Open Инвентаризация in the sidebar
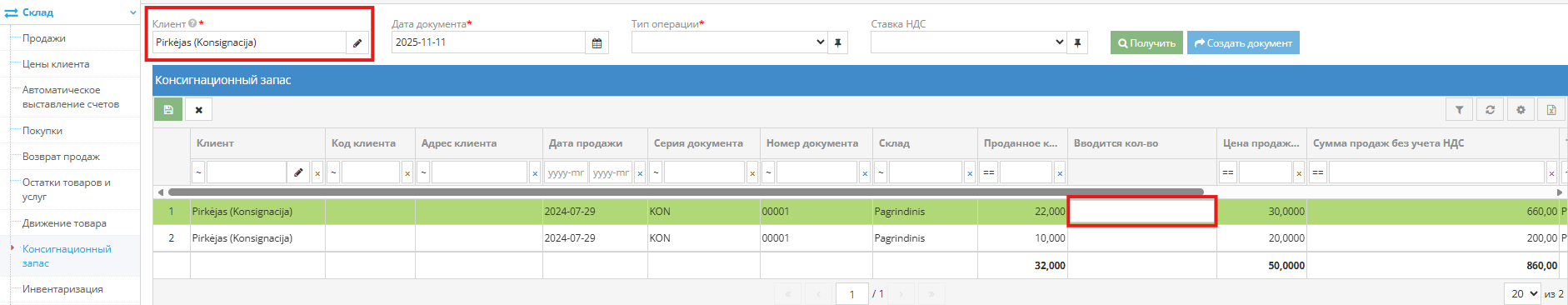The width and height of the screenshot is (1568, 305). [x=62, y=289]
